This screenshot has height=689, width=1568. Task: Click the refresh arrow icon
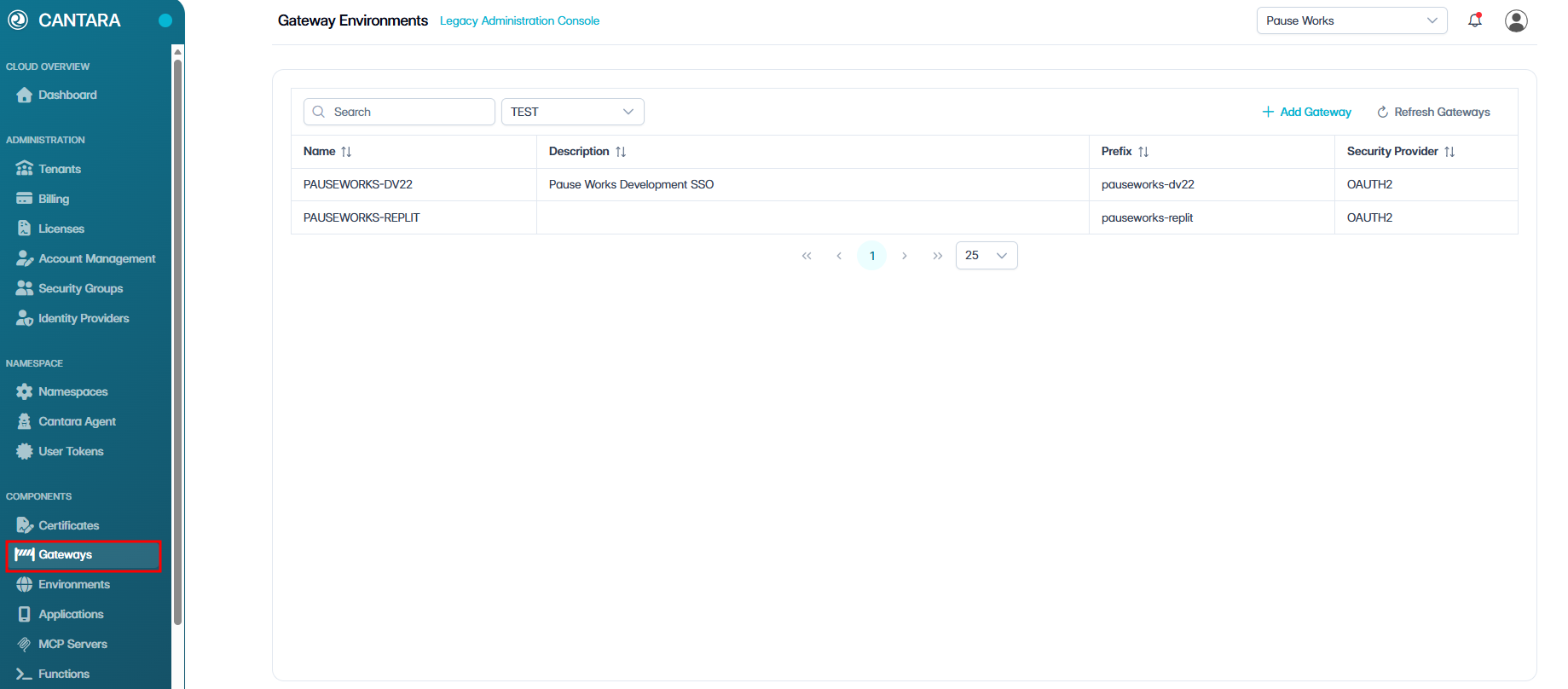pyautogui.click(x=1383, y=112)
